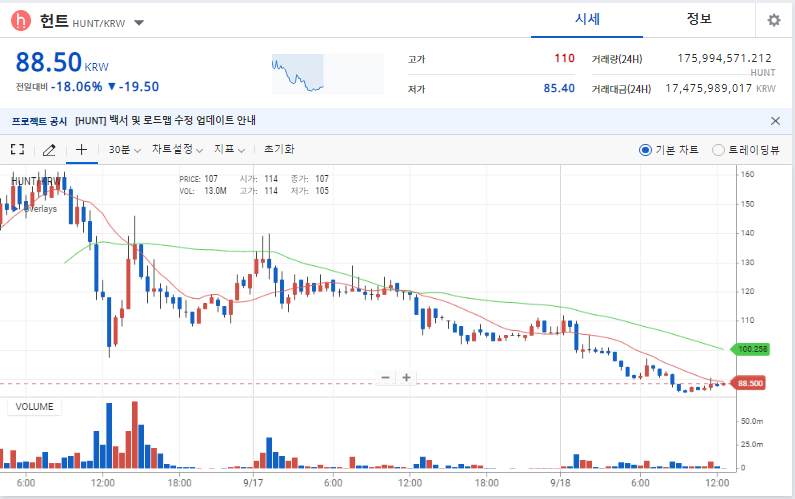Close the project notice banner
The height and width of the screenshot is (499, 795).
tap(775, 121)
